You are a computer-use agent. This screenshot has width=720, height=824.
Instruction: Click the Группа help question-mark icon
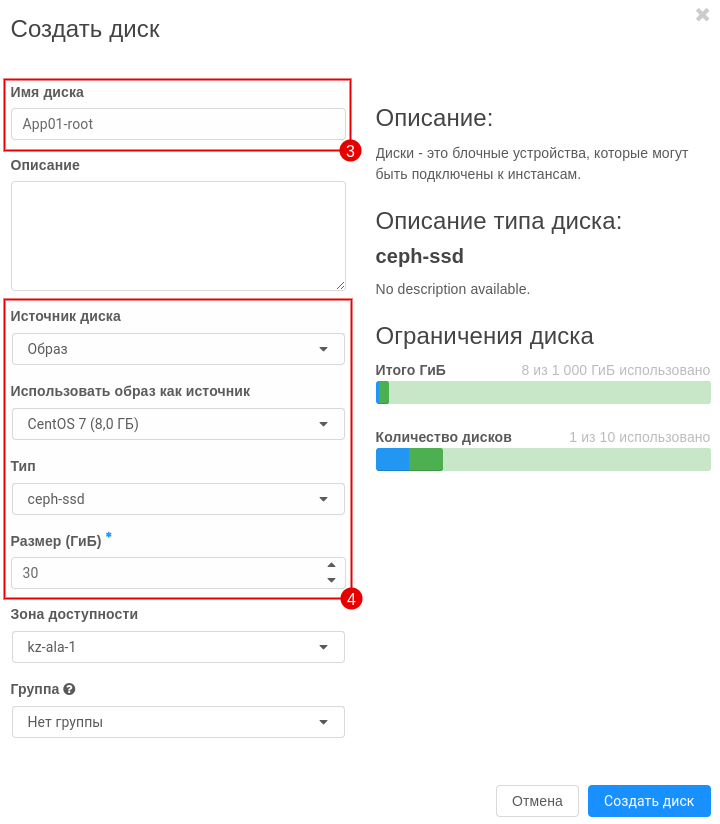pyautogui.click(x=69, y=689)
